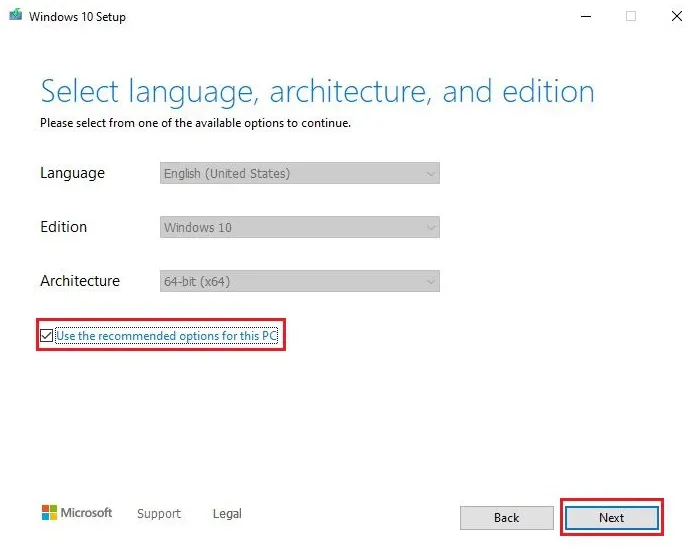Click the greyed-out maximize button
Viewport: 691px width, 549px height.
click(631, 16)
